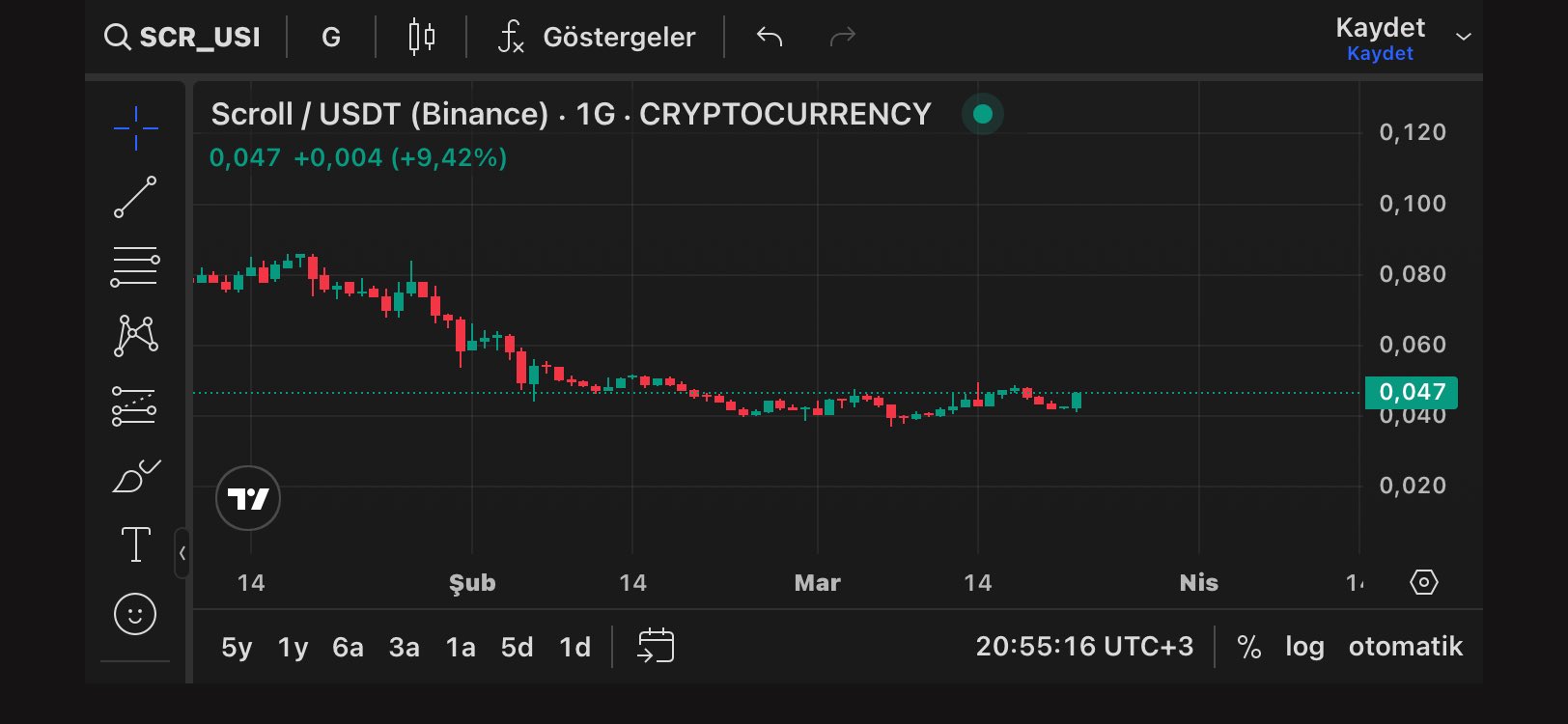Image resolution: width=1568 pixels, height=724 pixels.
Task: Toggle the log price scale
Action: 1304,647
